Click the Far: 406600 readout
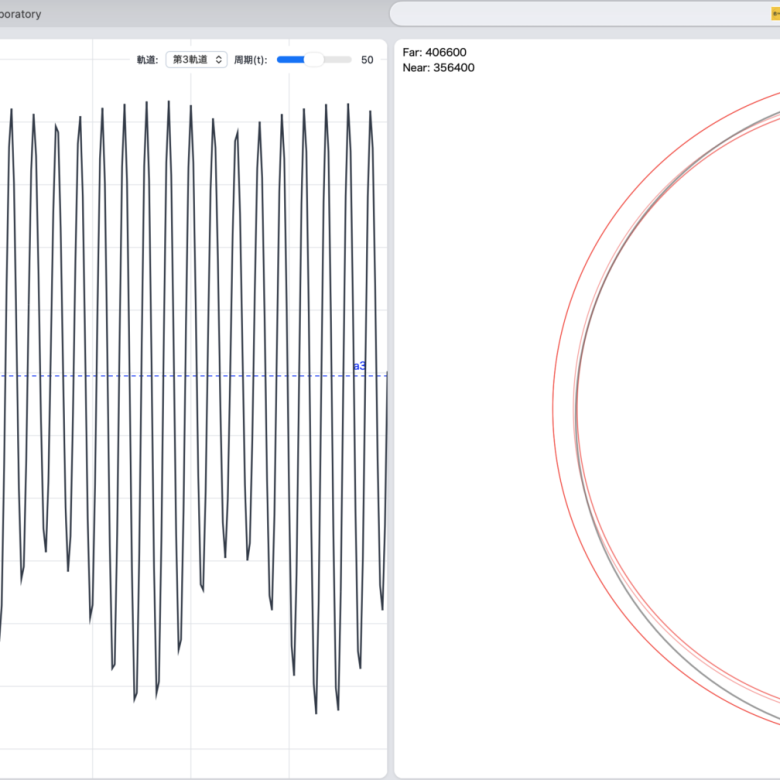 434,52
